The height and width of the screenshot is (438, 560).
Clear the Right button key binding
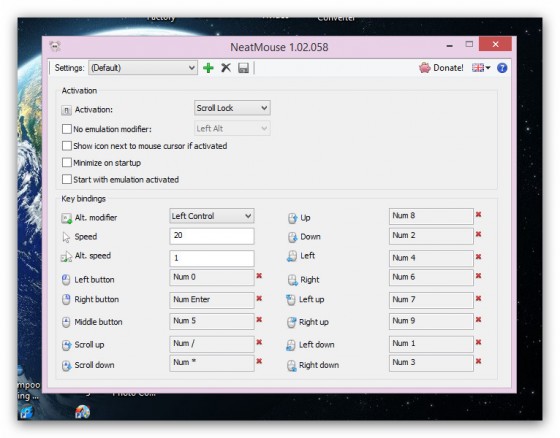point(259,298)
